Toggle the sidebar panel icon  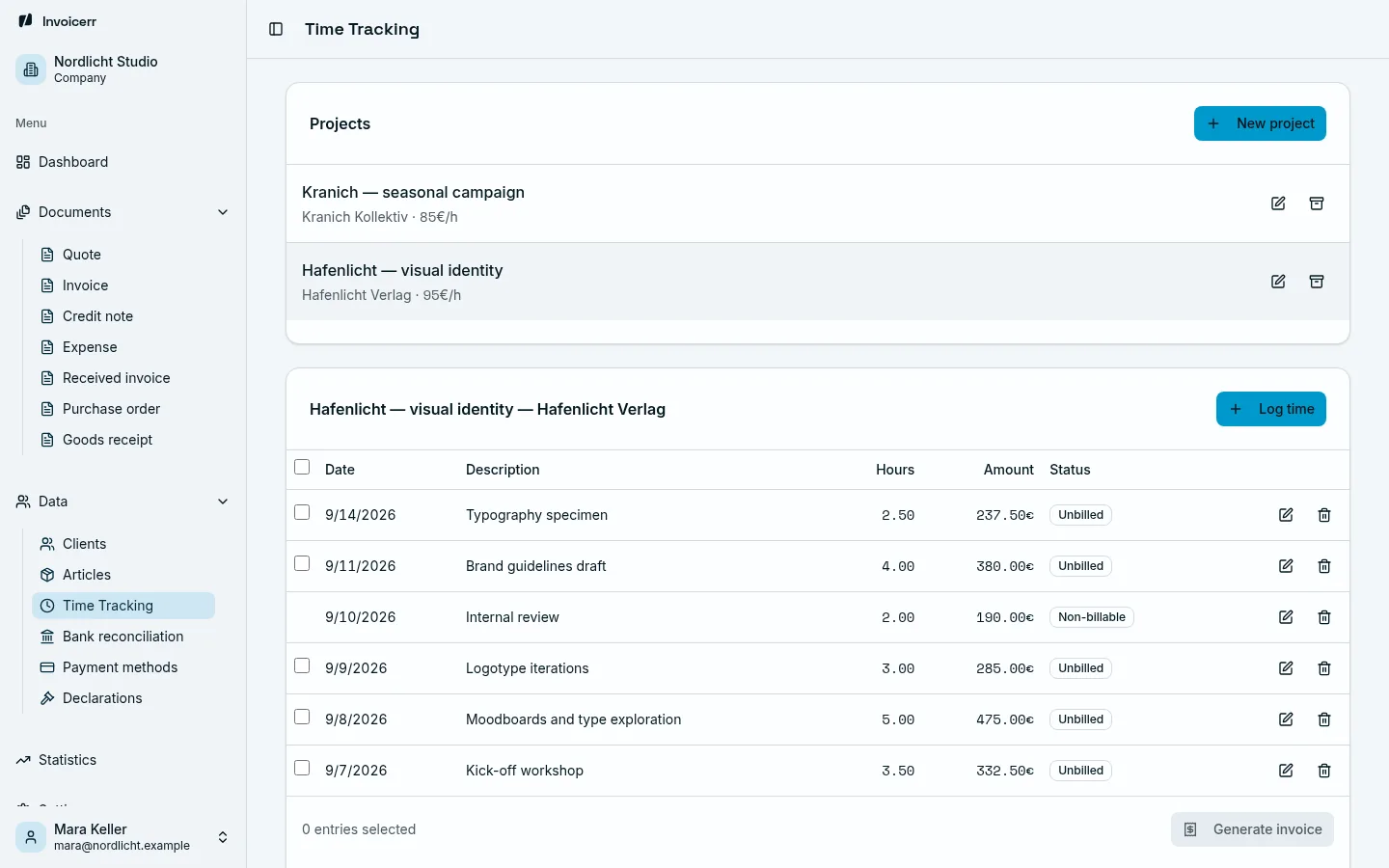[x=276, y=29]
